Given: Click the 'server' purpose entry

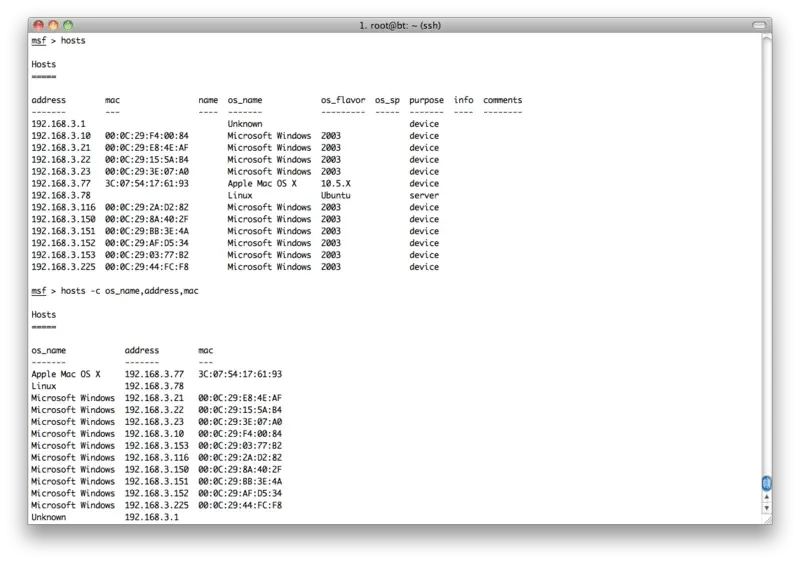Looking at the screenshot, I should coord(424,196).
